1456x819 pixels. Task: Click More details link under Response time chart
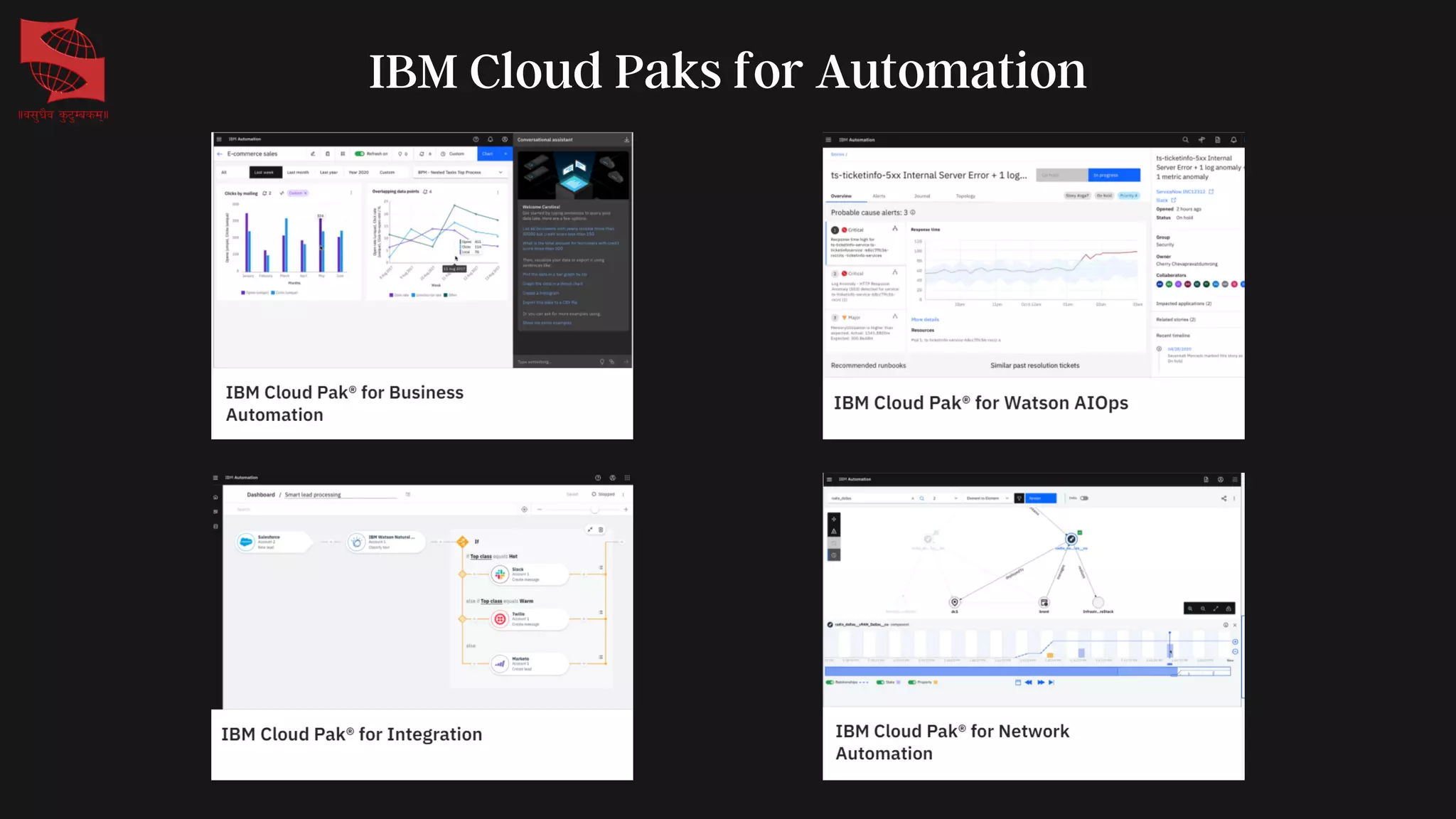tap(925, 320)
